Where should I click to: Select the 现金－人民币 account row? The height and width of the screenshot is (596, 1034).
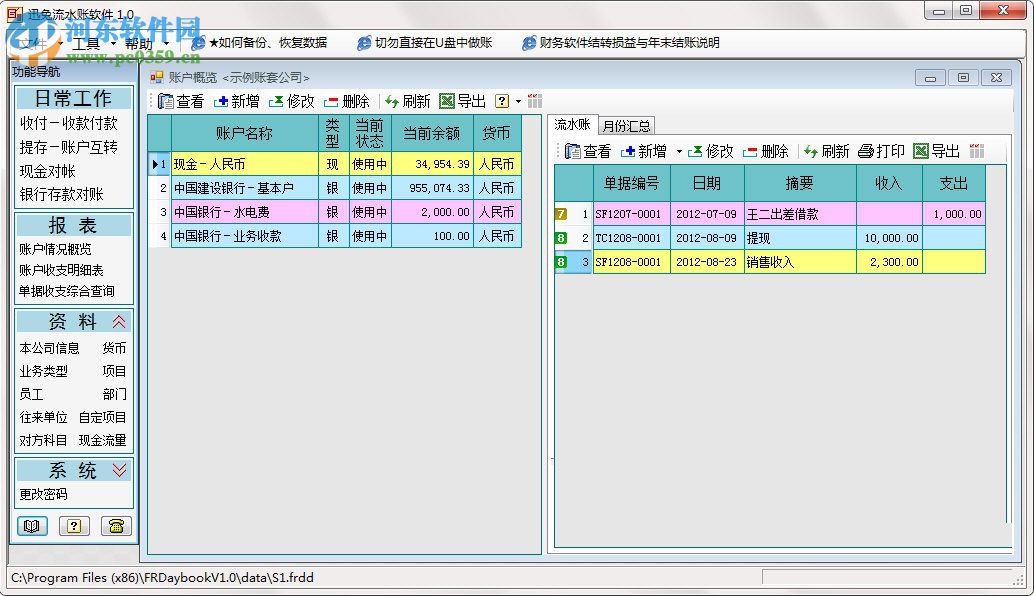point(230,163)
